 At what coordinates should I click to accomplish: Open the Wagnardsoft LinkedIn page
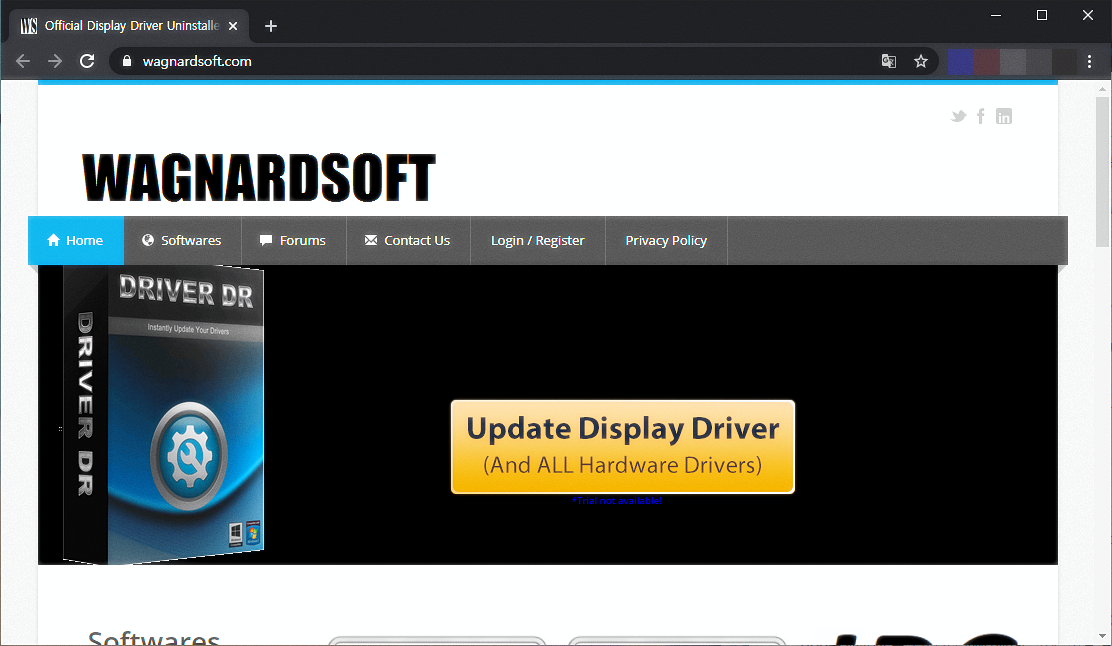[x=1003, y=116]
